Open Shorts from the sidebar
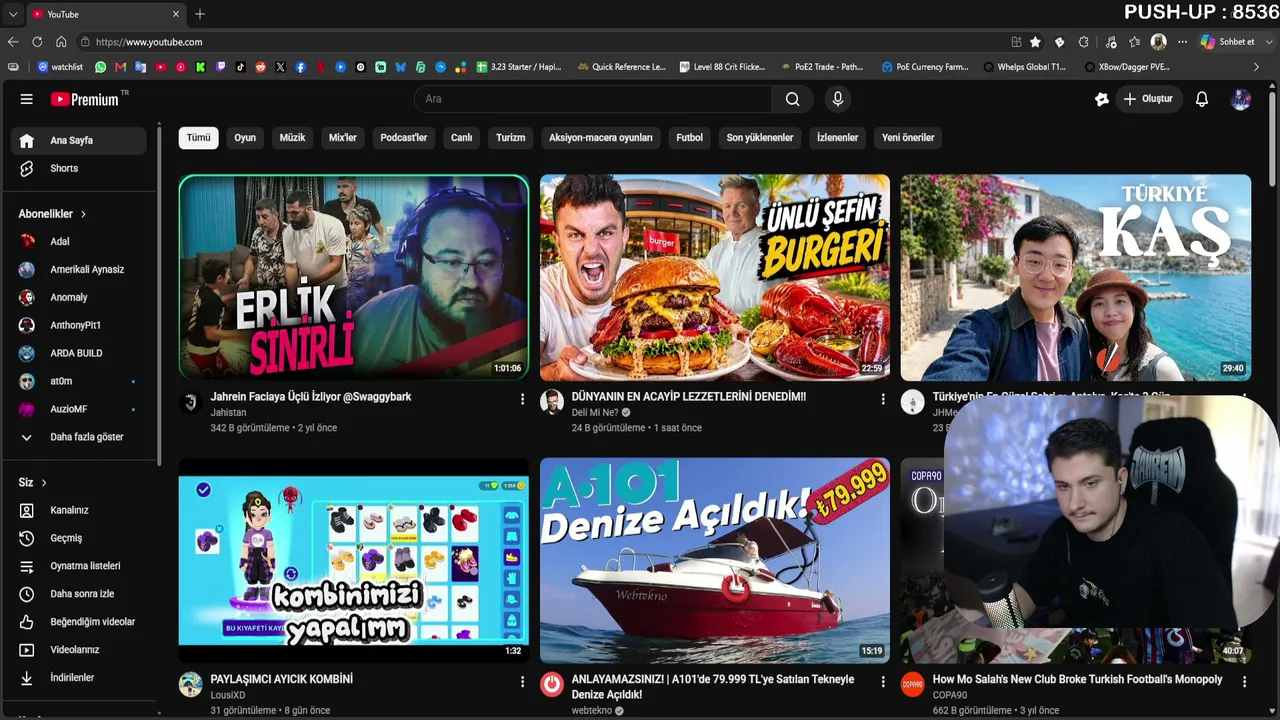This screenshot has width=1280, height=720. (x=80, y=168)
